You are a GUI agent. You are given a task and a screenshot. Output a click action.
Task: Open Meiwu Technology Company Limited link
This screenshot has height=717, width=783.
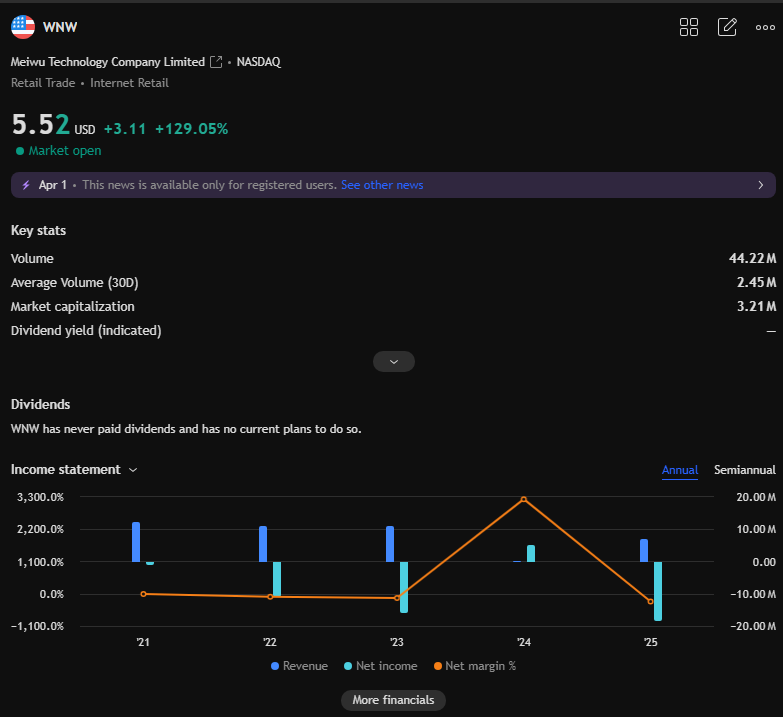point(108,62)
